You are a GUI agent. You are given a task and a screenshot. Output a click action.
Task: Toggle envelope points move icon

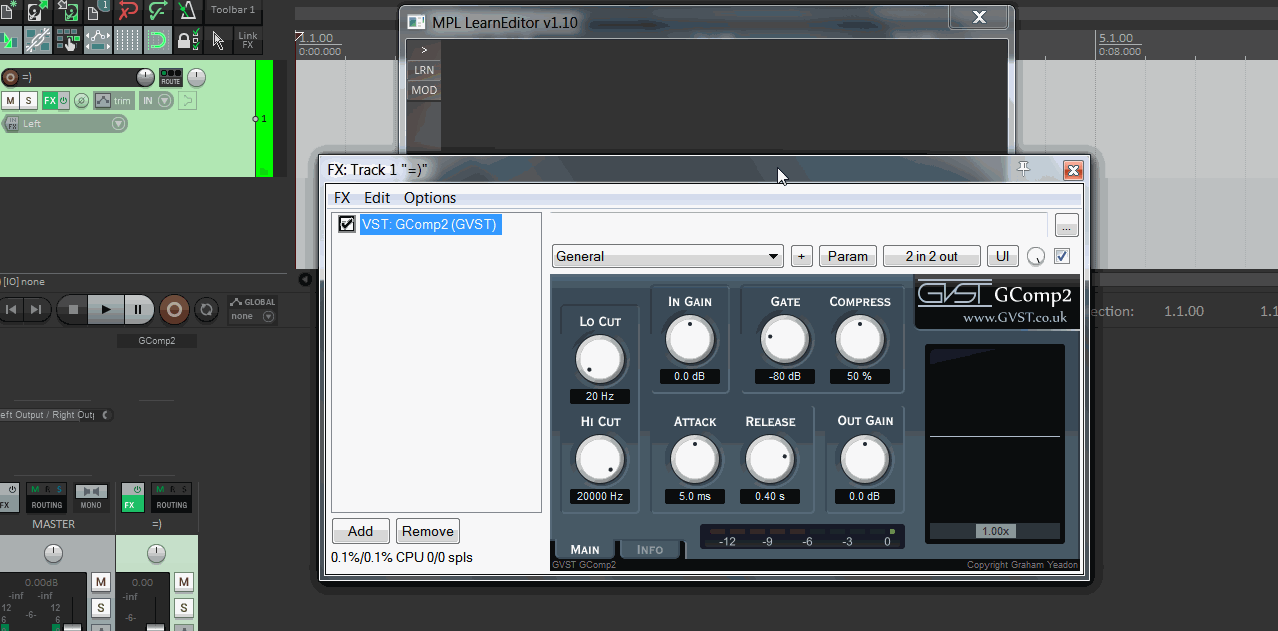97,41
